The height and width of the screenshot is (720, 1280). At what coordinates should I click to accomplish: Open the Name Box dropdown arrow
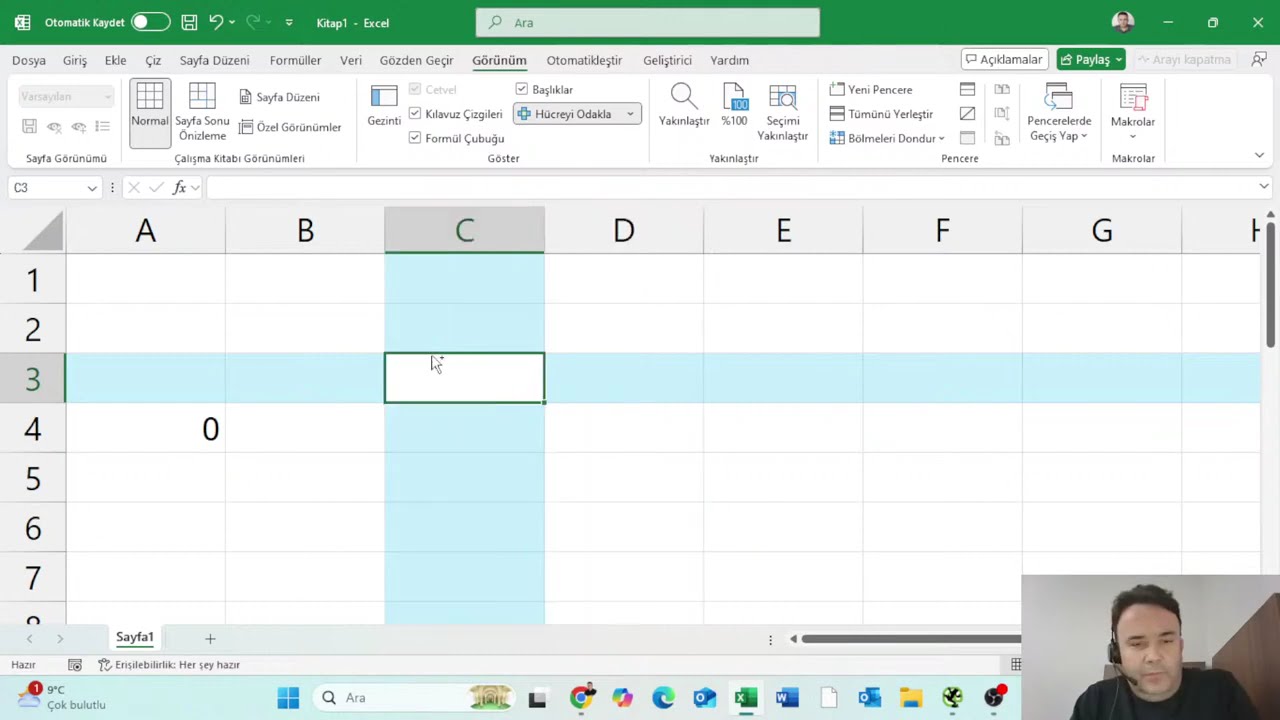[92, 188]
